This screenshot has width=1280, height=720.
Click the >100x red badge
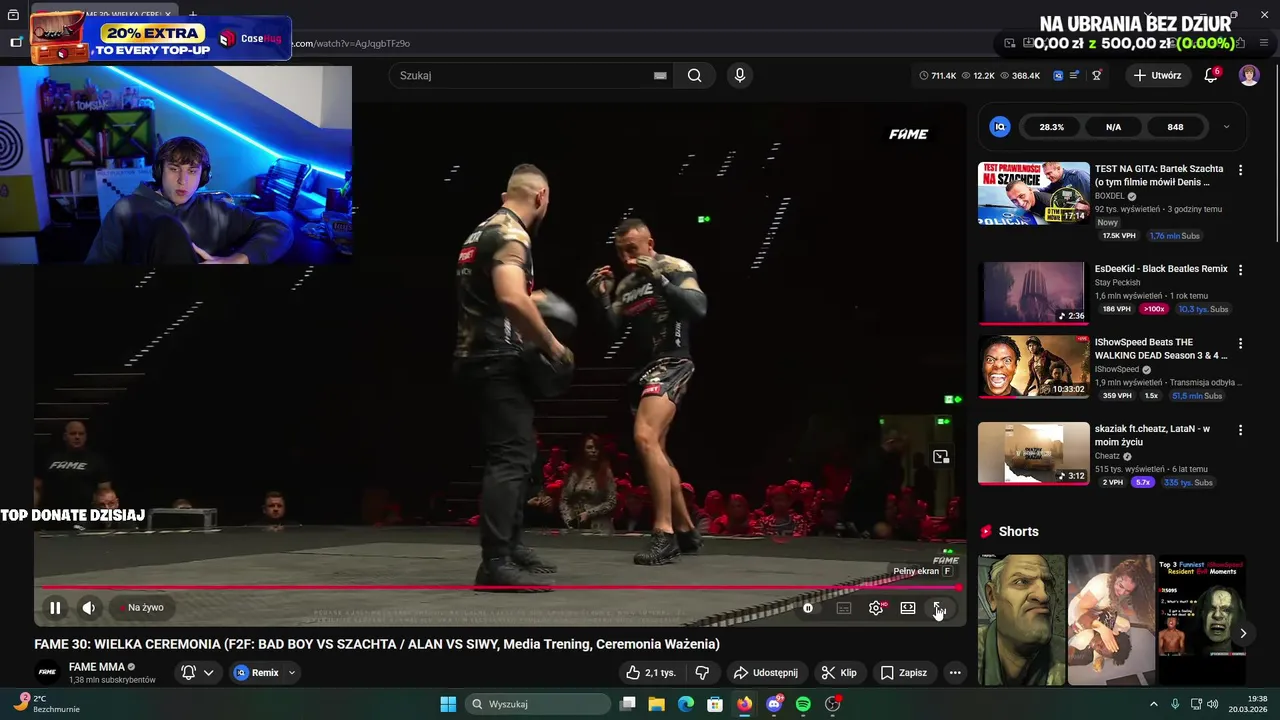click(1154, 309)
